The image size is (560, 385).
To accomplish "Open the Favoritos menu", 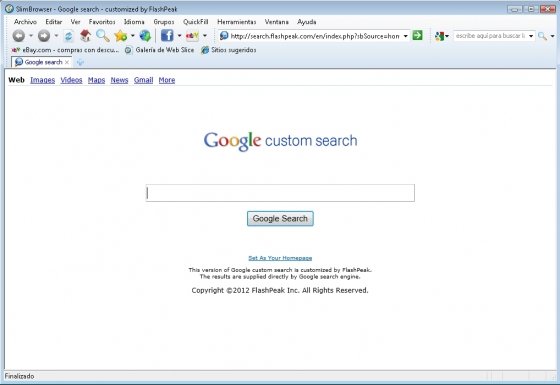I will [x=102, y=22].
